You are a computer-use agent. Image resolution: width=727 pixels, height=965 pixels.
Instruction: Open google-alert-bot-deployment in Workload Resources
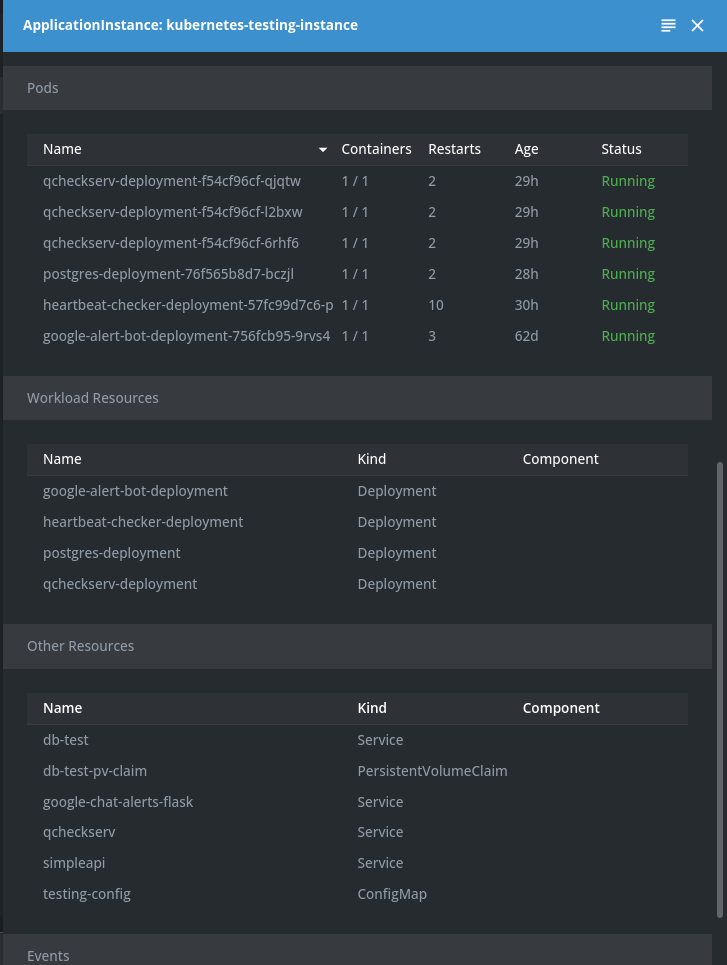[135, 490]
